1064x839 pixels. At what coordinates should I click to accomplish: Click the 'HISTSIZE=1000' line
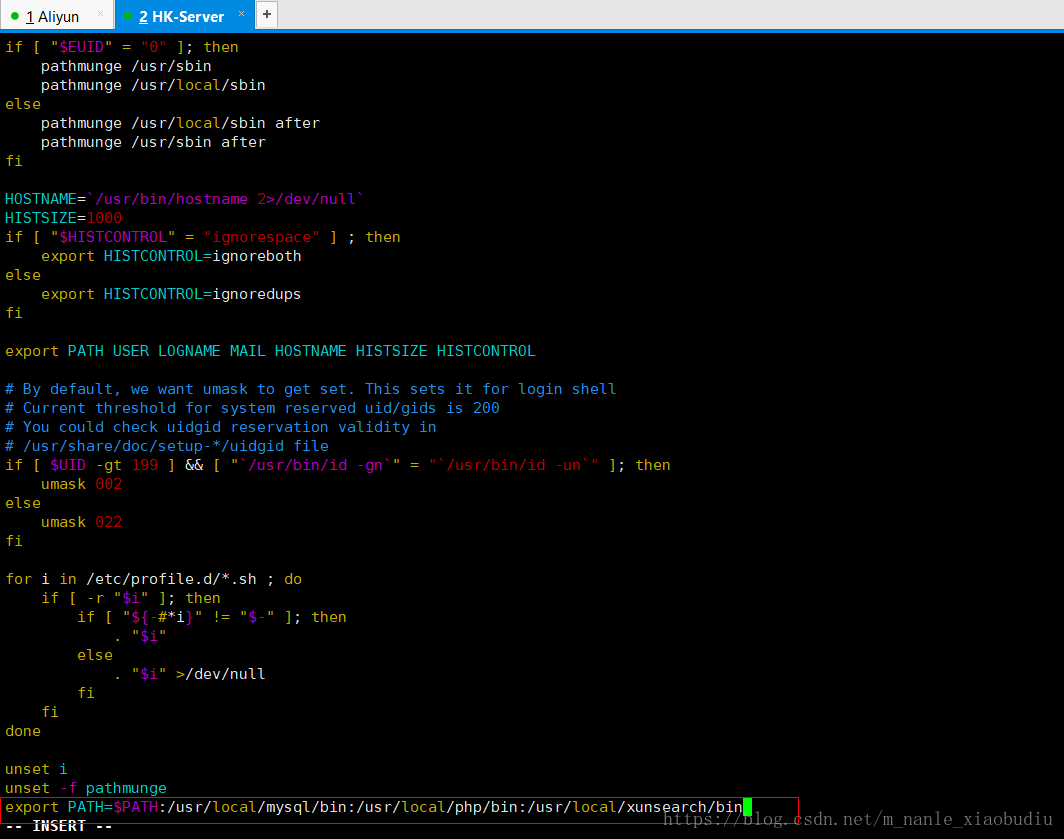64,218
